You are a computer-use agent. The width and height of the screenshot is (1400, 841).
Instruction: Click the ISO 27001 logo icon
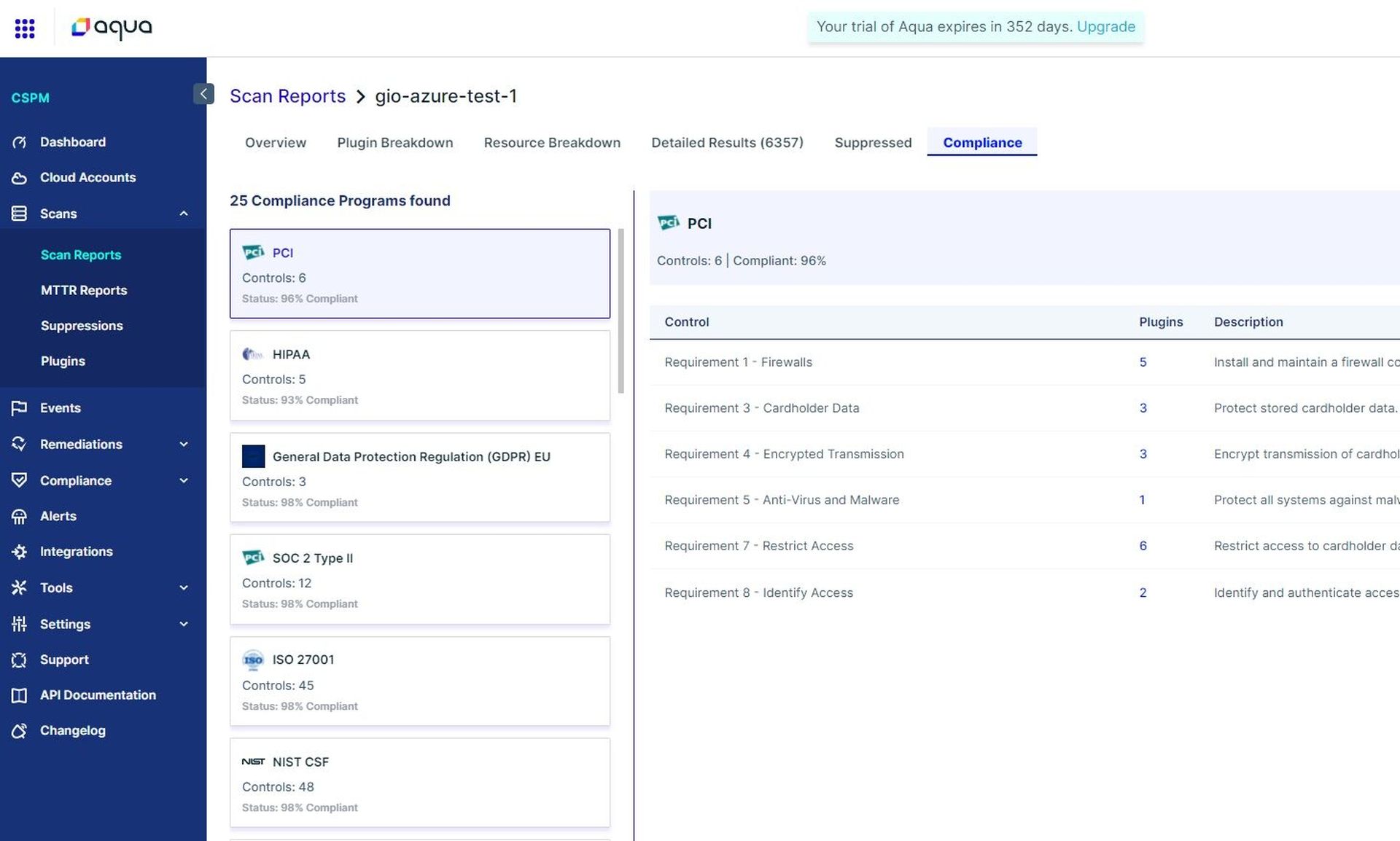[253, 660]
